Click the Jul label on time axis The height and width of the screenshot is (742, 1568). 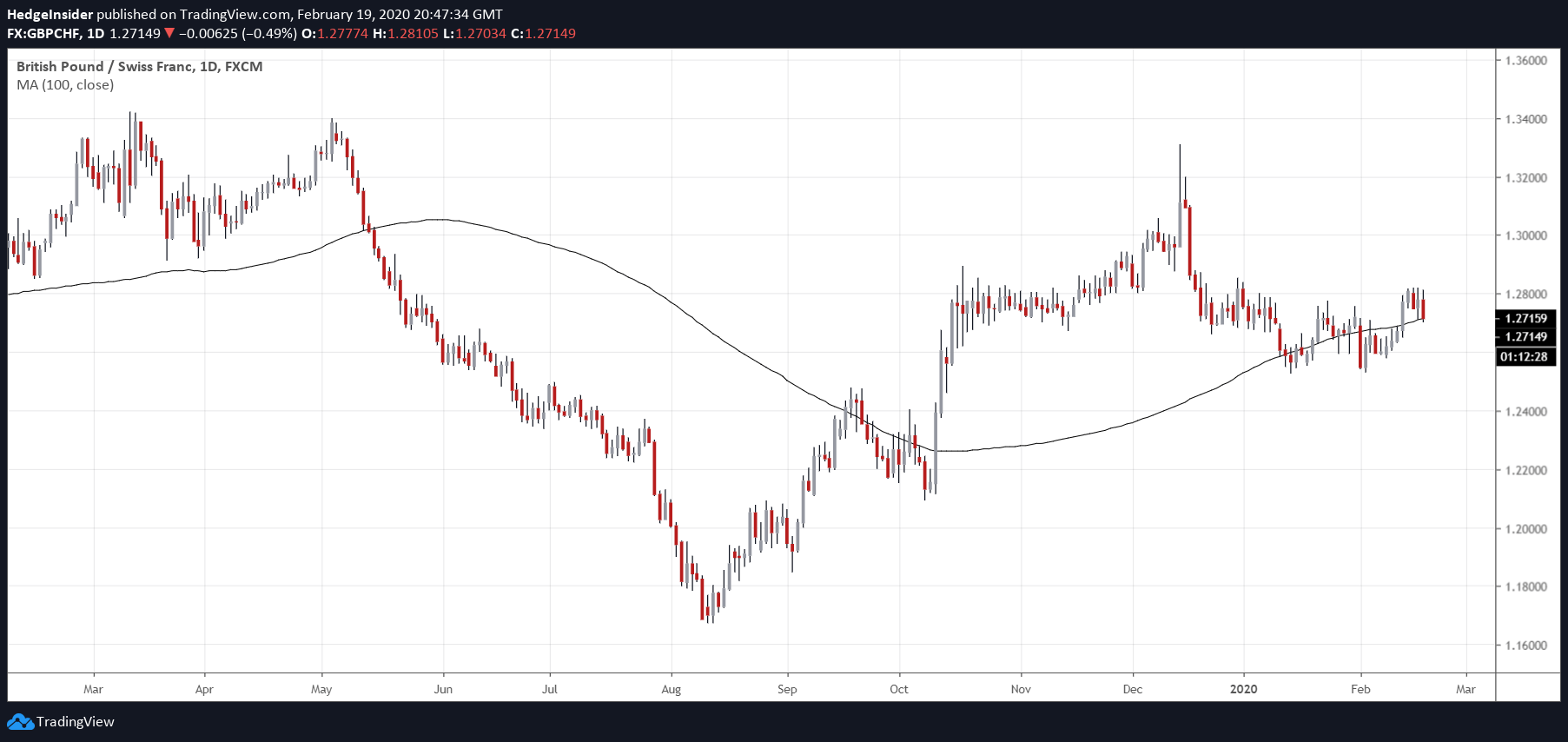(550, 689)
